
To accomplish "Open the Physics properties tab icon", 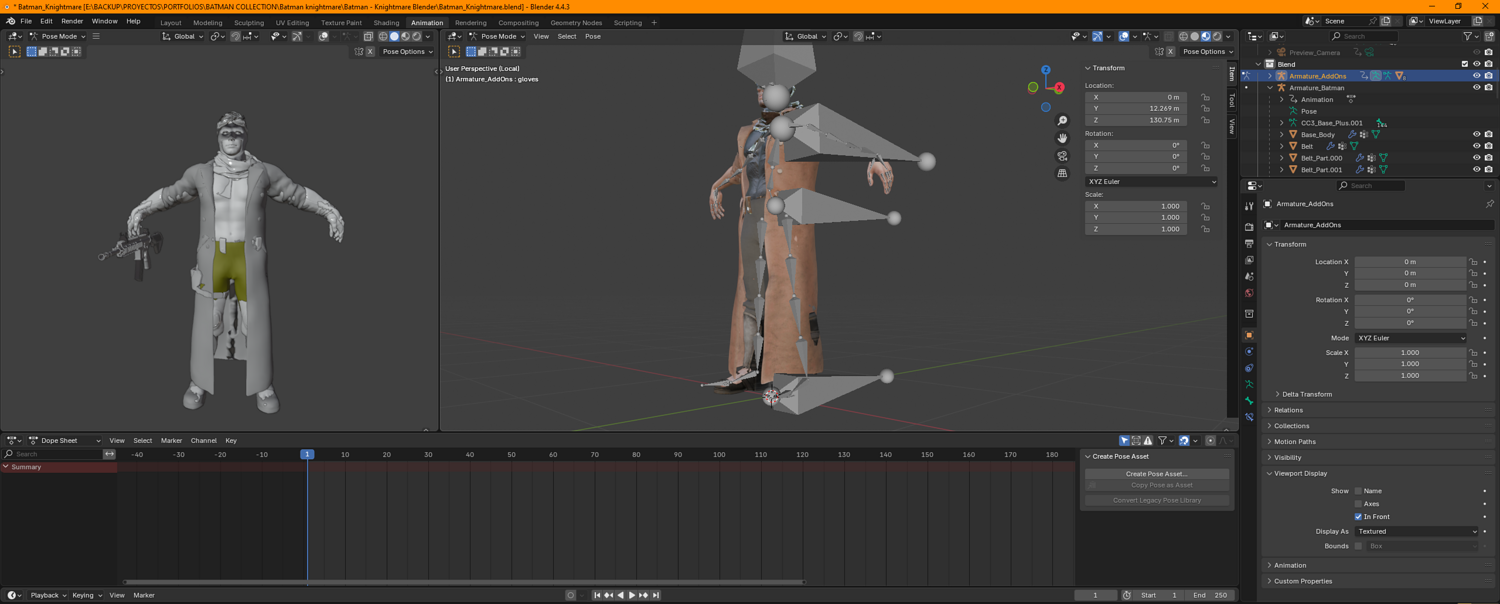I will 1249,352.
